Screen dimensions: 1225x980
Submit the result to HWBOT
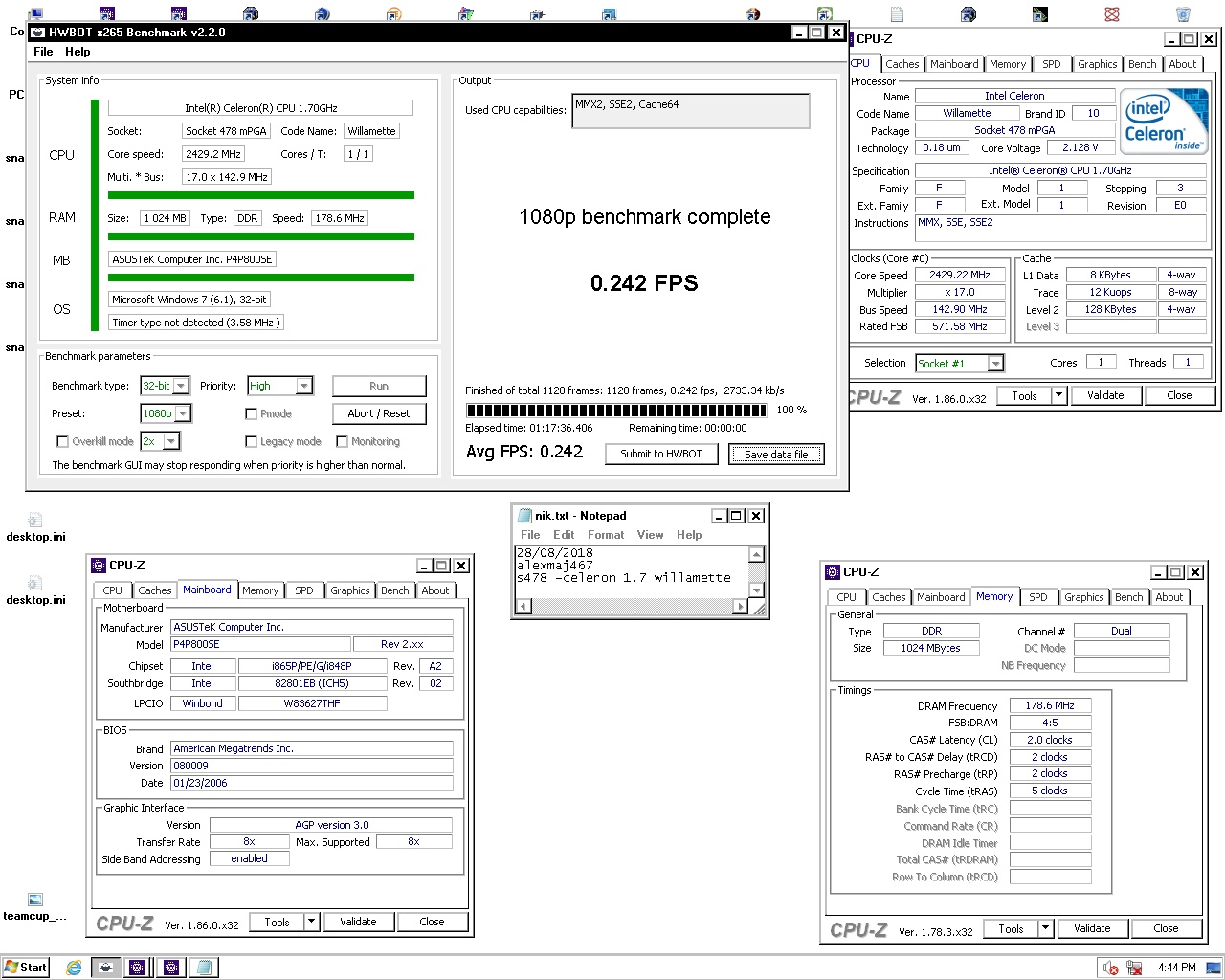tap(661, 454)
